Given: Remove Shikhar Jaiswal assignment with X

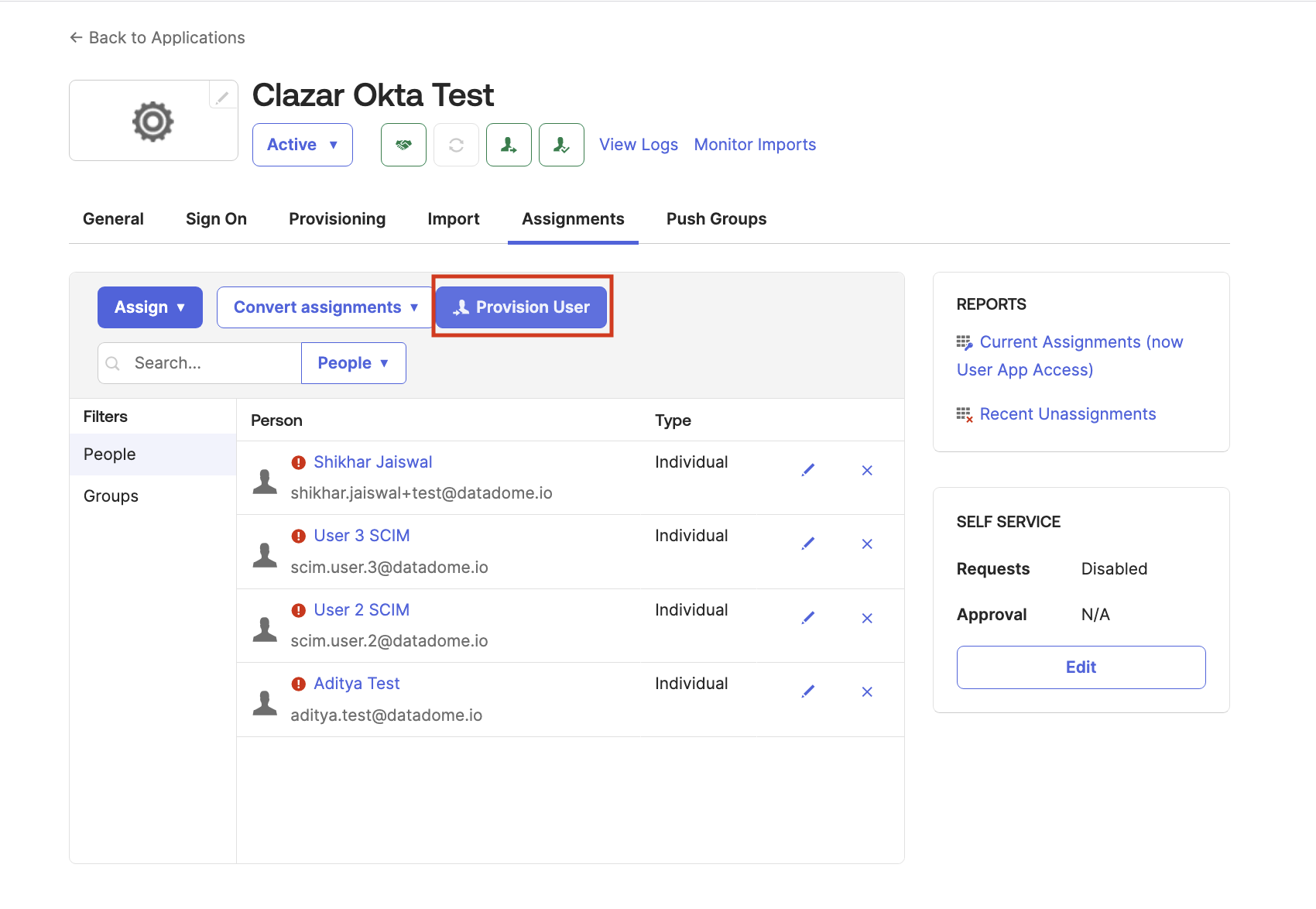Looking at the screenshot, I should tap(867, 470).
